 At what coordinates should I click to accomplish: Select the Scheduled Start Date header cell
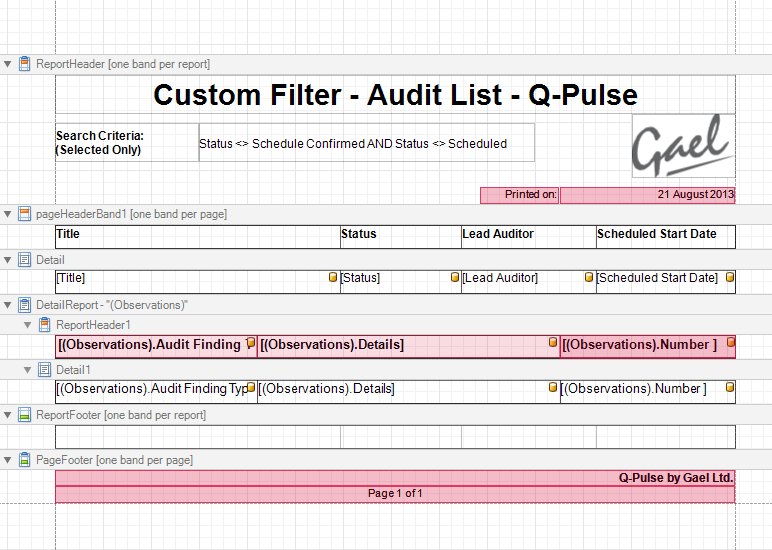tap(666, 237)
